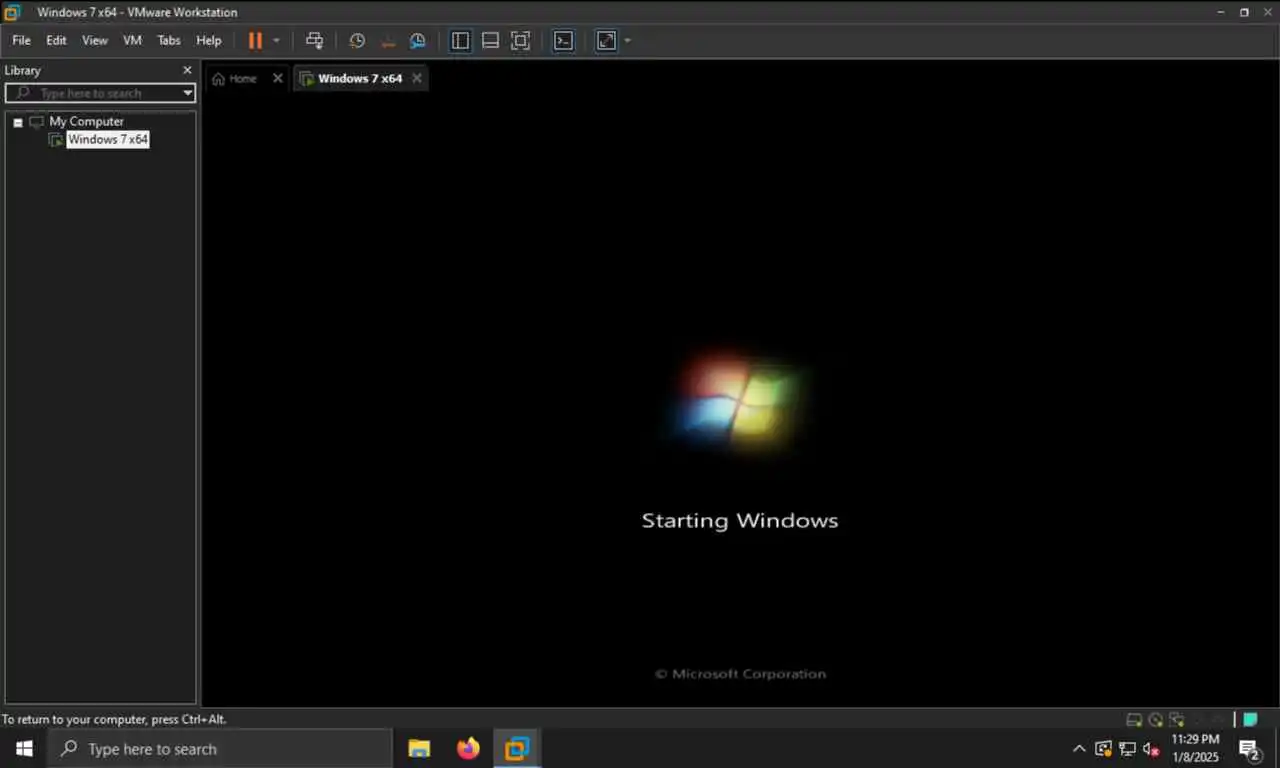Enter full screen mode icon

520,41
